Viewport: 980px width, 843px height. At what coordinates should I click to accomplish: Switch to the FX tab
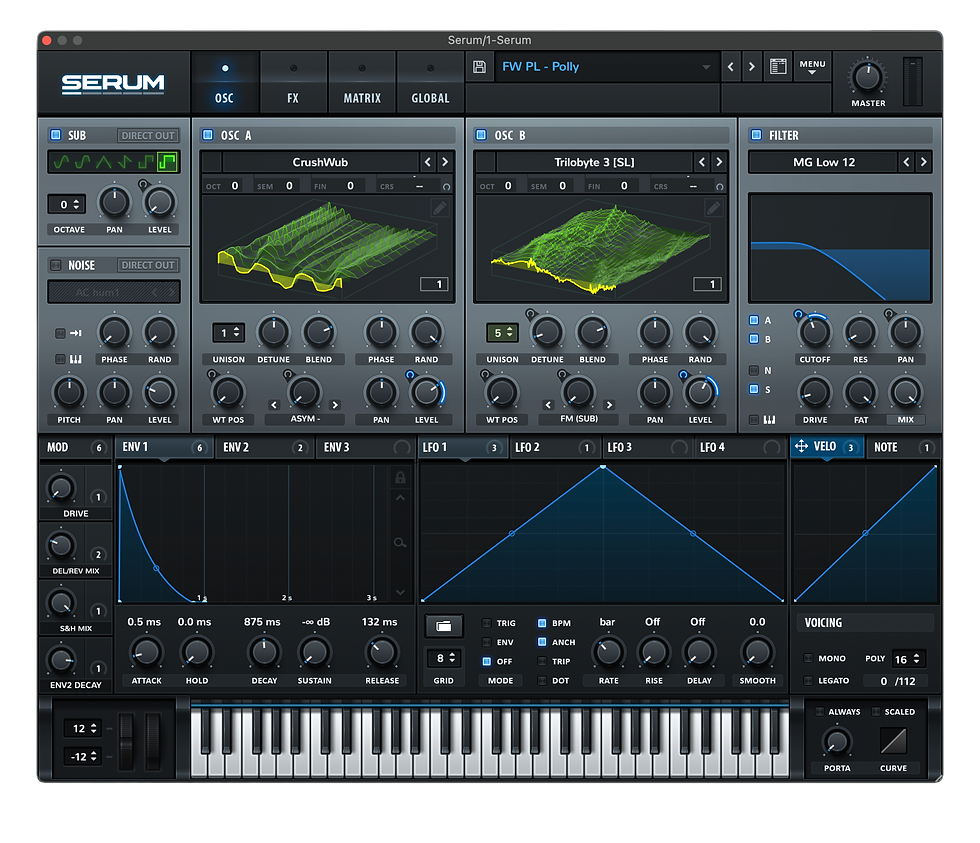coord(293,82)
